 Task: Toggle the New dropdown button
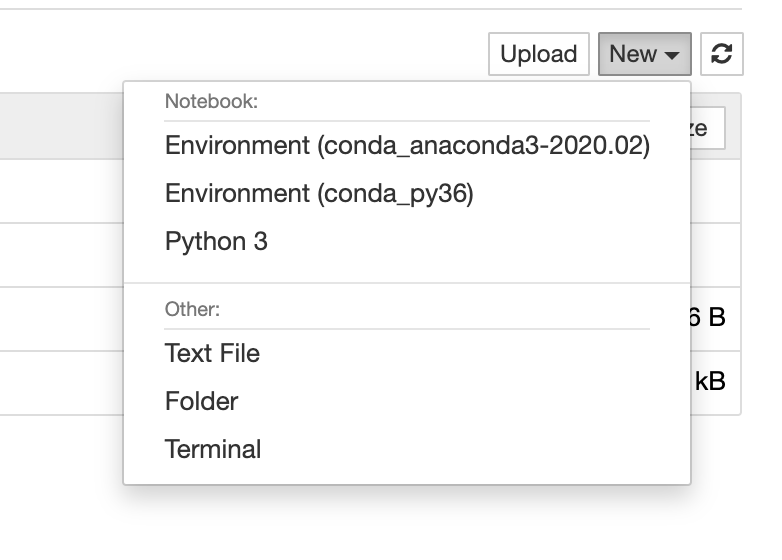(x=644, y=54)
